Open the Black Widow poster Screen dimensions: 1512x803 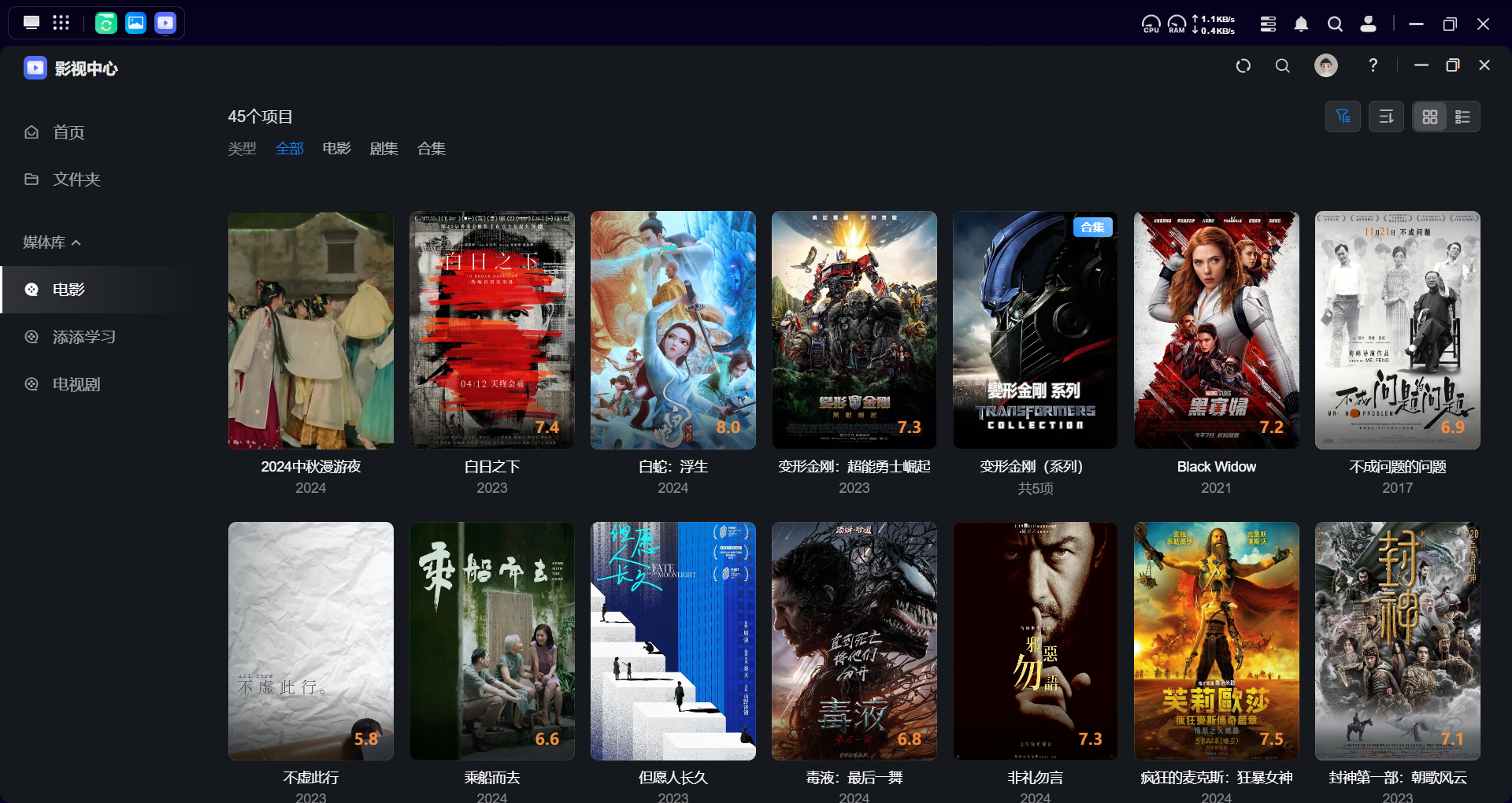tap(1217, 330)
